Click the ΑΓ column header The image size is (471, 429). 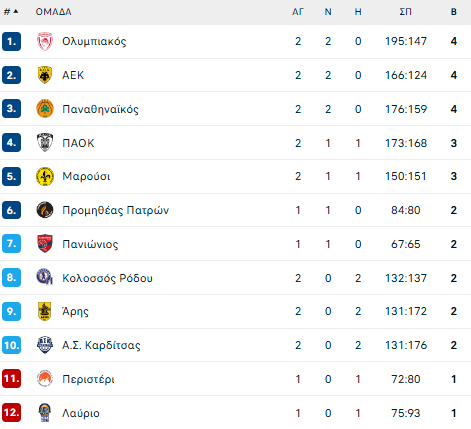pos(298,12)
